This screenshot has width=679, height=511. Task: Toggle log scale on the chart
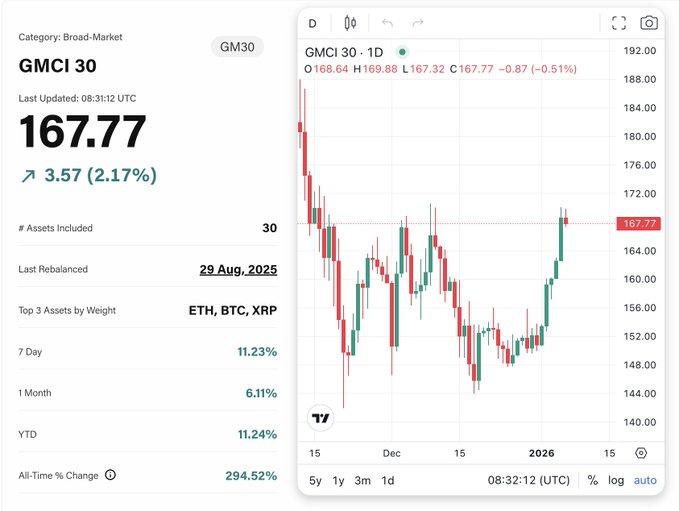pos(616,480)
